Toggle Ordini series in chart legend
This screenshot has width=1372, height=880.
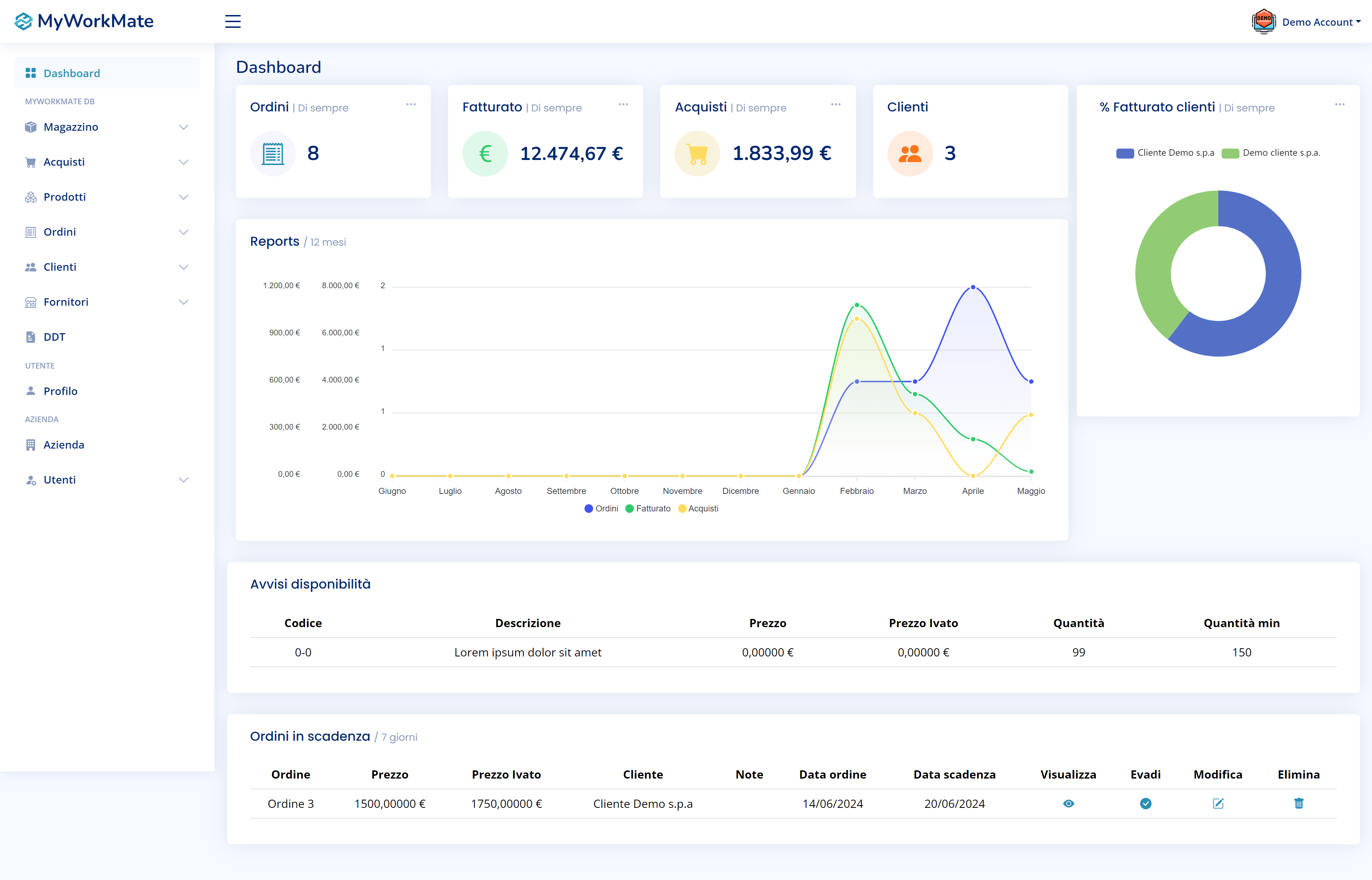click(601, 509)
